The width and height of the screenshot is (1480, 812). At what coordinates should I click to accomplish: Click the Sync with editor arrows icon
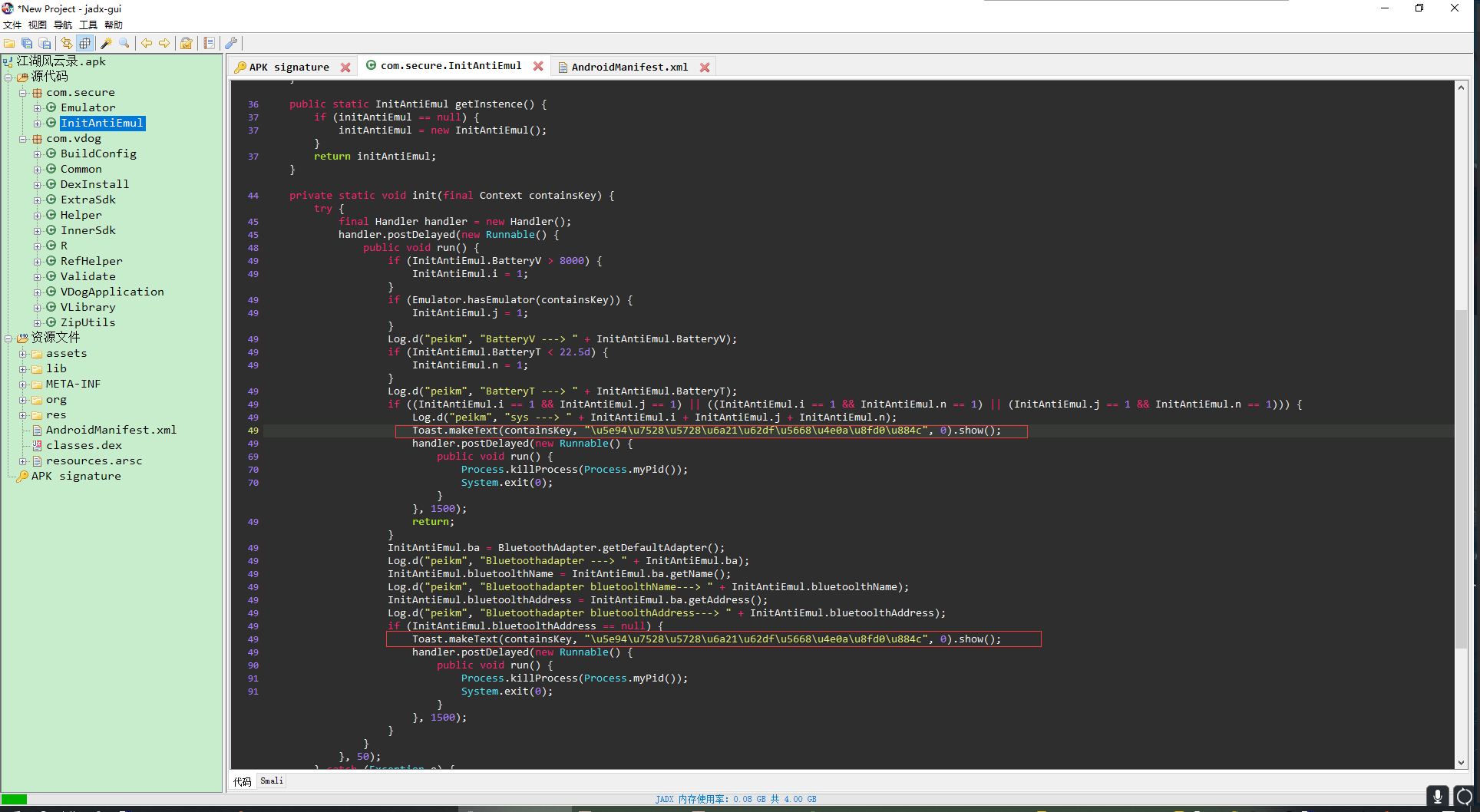[x=67, y=44]
